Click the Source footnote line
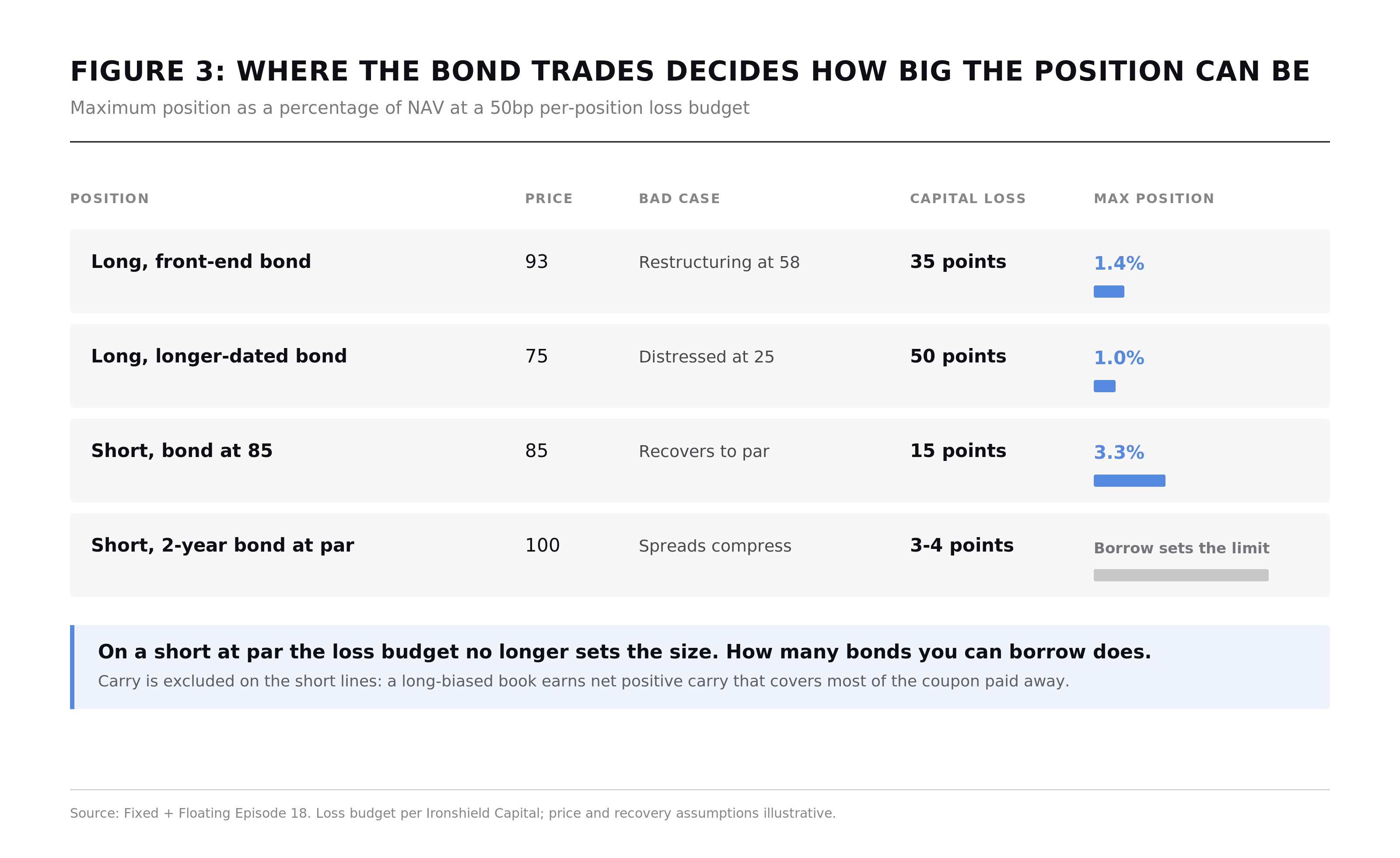 453,813
